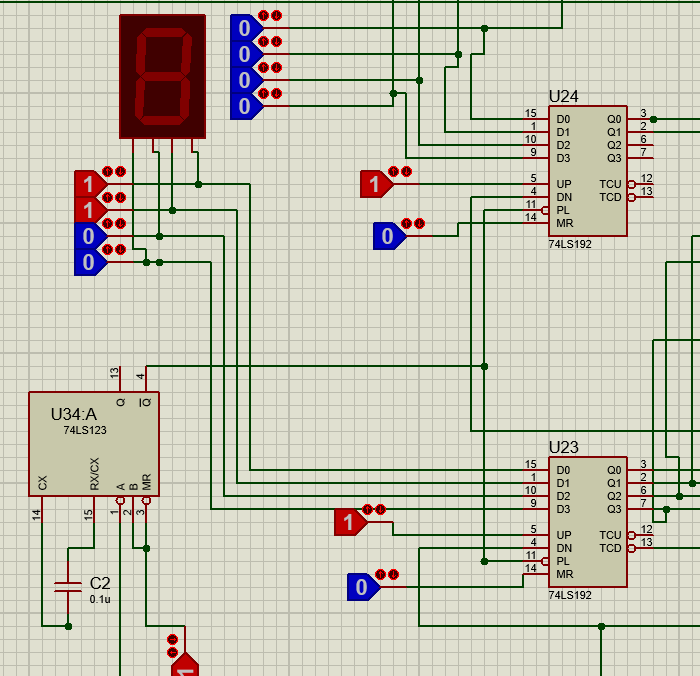
Task: Click the CX pin label on U34:A
Action: point(42,483)
